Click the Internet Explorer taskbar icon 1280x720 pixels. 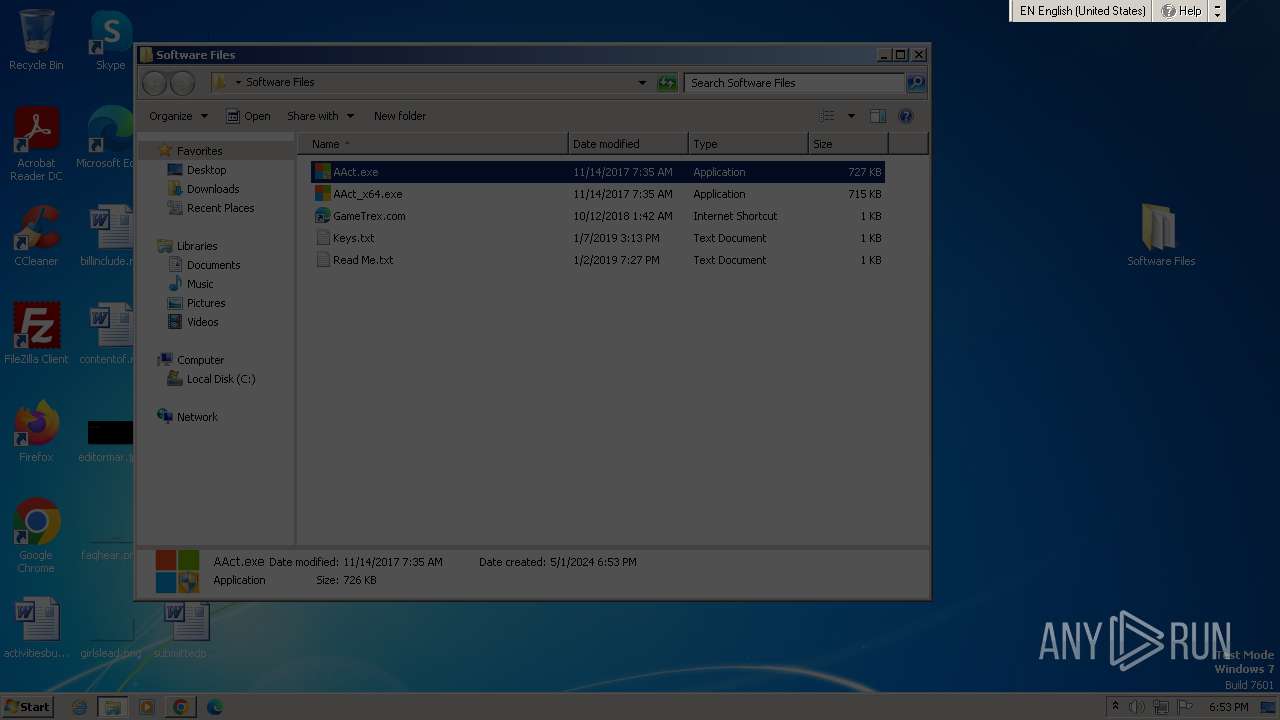coord(80,707)
